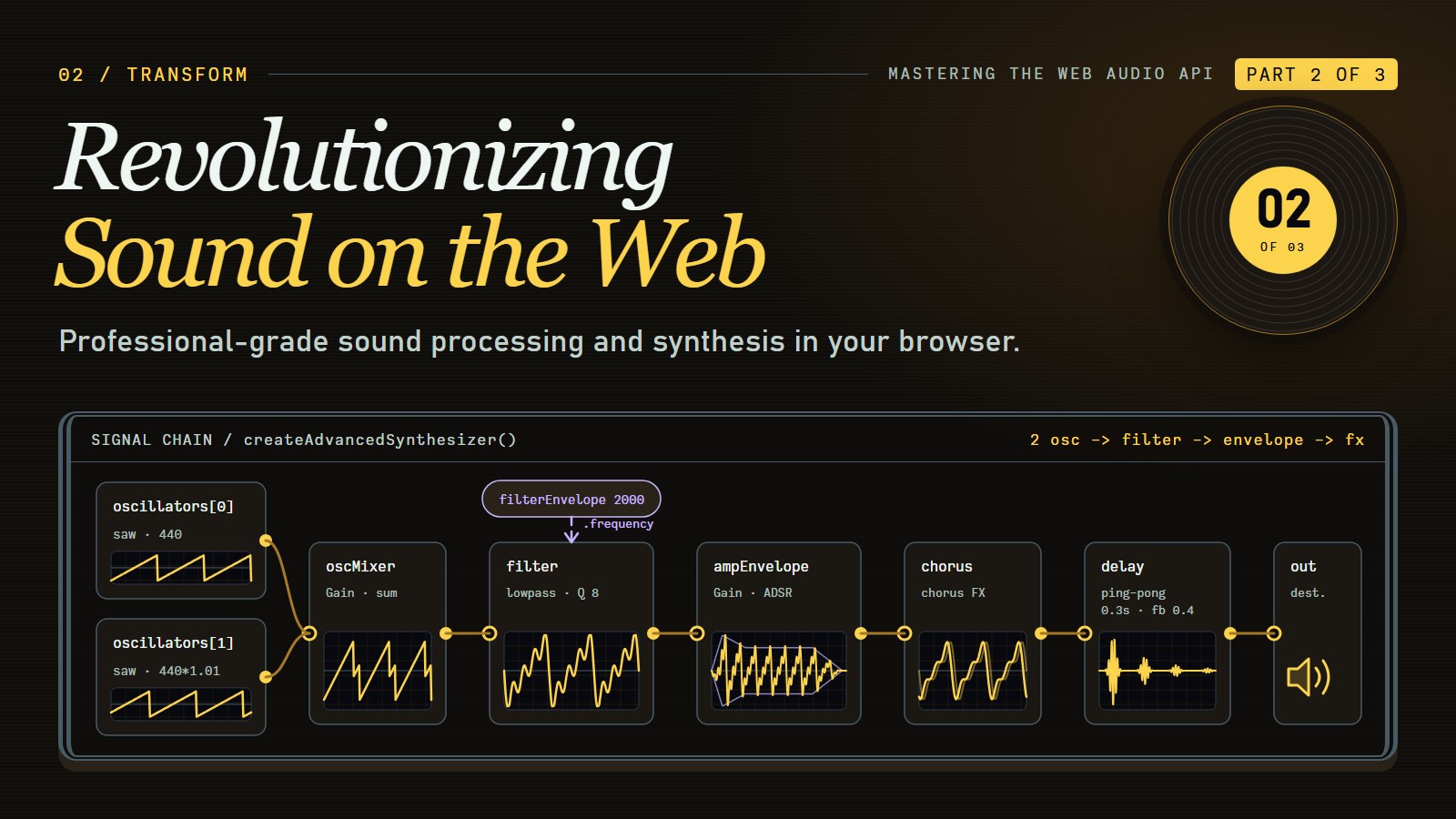Click the filter node waveform preview
This screenshot has height=819, width=1456.
[x=571, y=671]
